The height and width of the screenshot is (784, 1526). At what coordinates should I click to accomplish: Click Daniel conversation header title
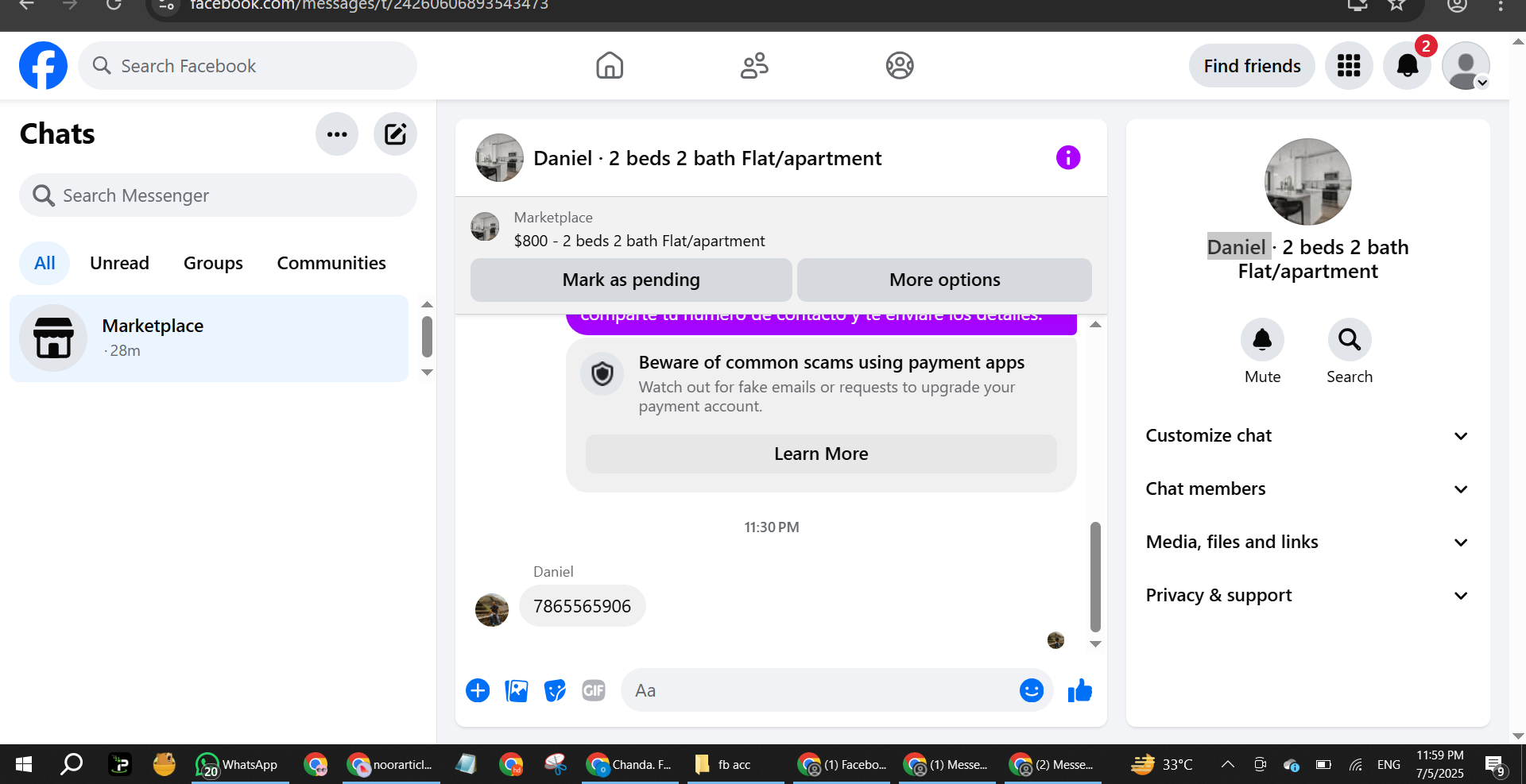point(707,158)
